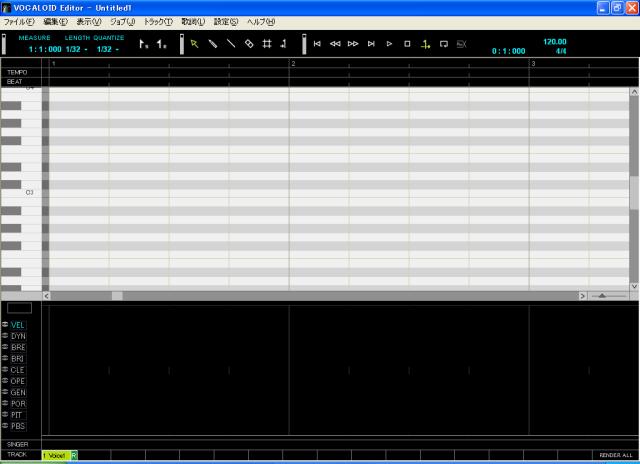Screen dimensions: 640x464
Task: Toggle the icon left of PBS
Action: tap(5, 425)
